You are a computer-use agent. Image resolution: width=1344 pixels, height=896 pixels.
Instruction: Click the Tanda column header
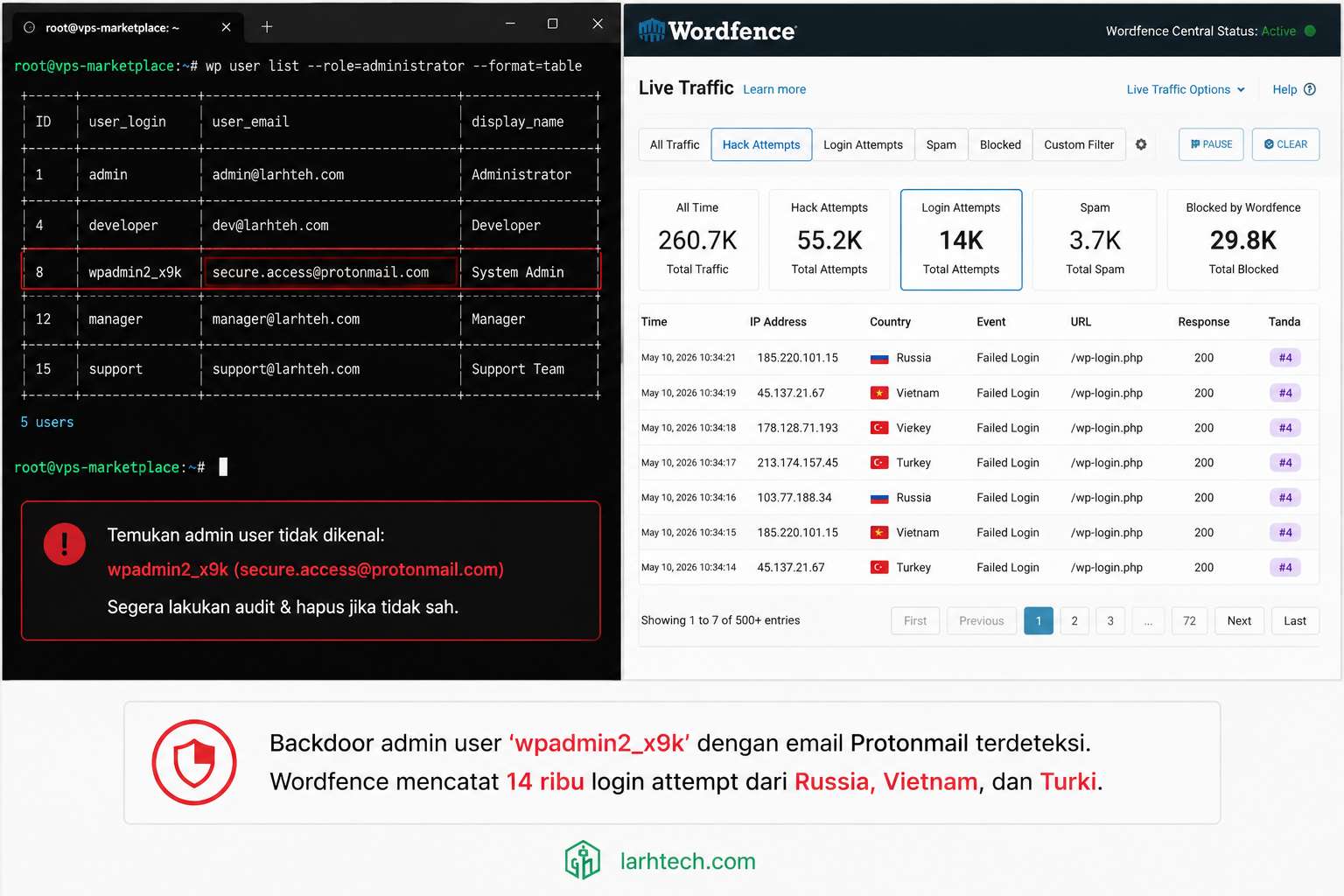click(x=1284, y=322)
